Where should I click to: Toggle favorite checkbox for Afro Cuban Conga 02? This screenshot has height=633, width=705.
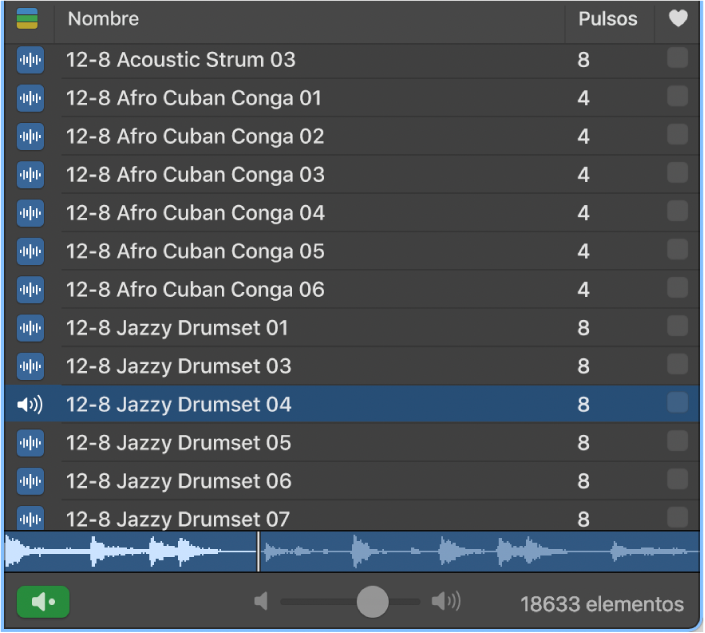click(677, 136)
